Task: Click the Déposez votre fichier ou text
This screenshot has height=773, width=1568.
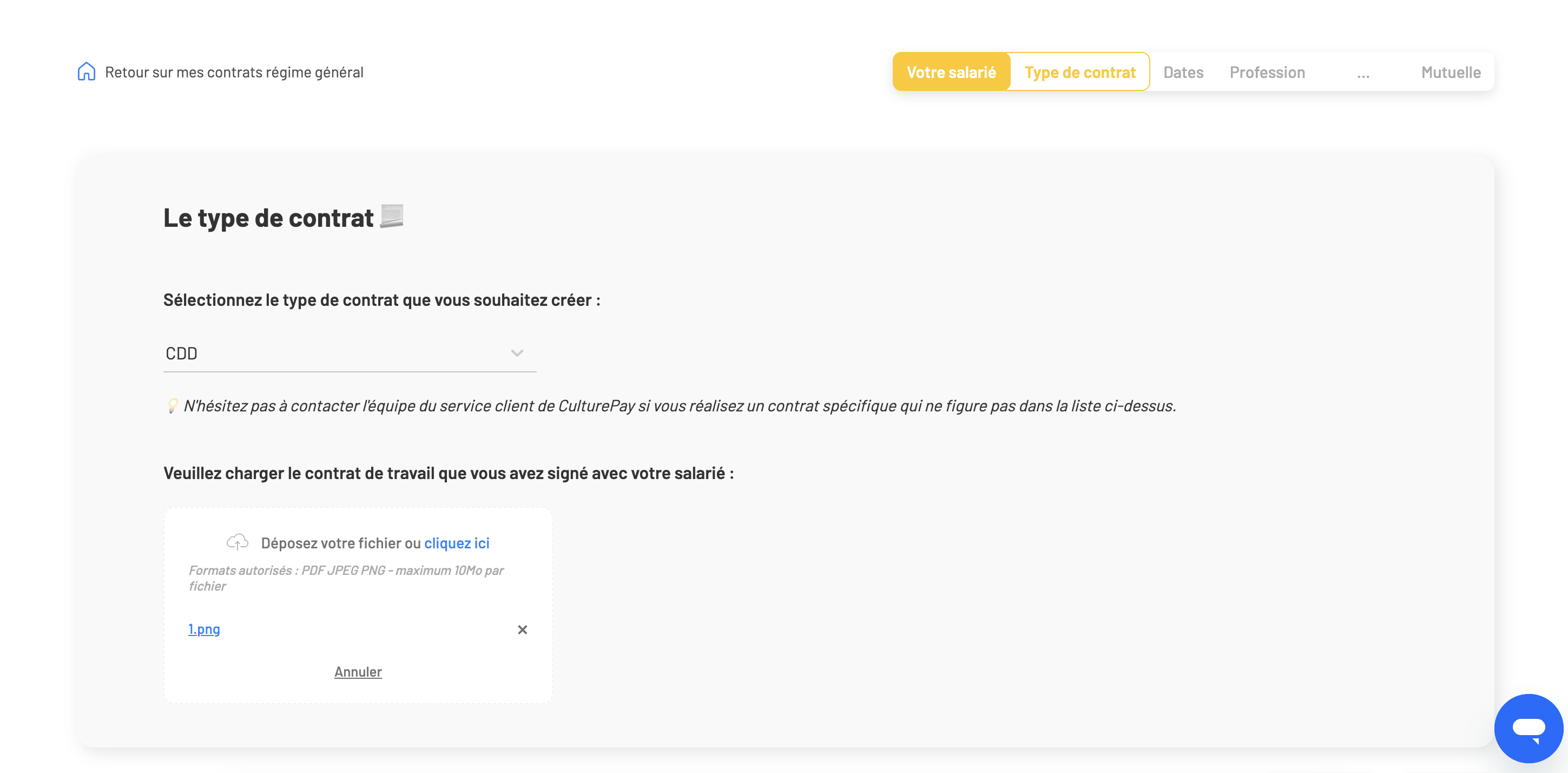Action: click(341, 543)
